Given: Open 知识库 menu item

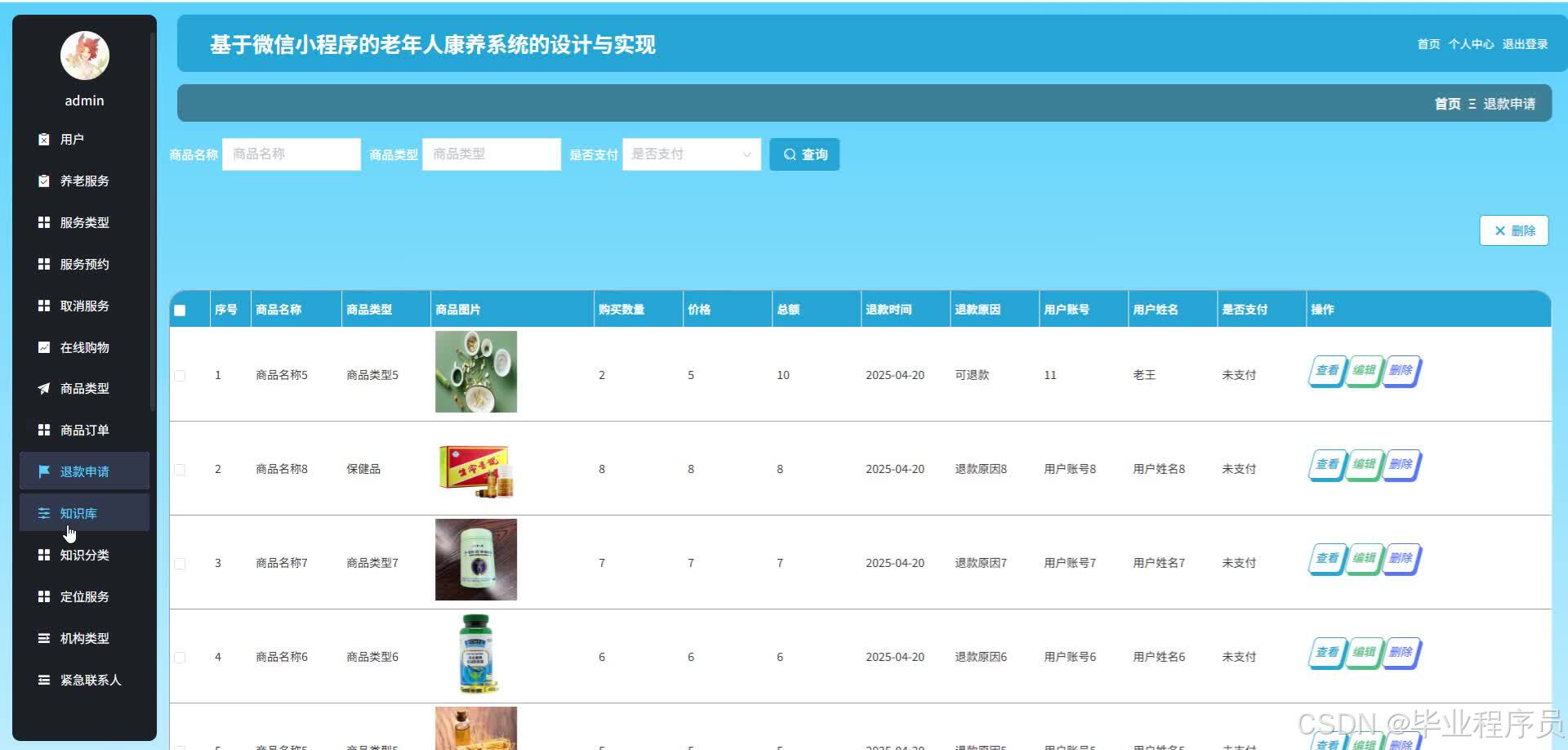Looking at the screenshot, I should [x=84, y=513].
